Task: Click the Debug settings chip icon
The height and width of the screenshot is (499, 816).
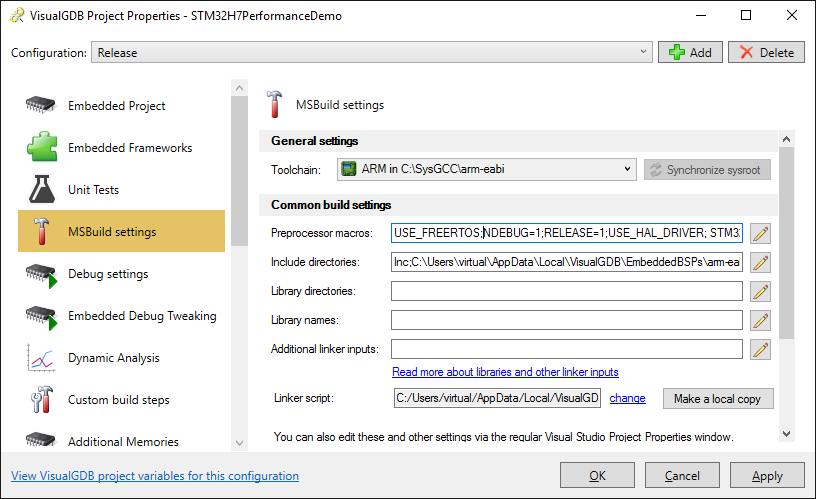Action: click(41, 275)
